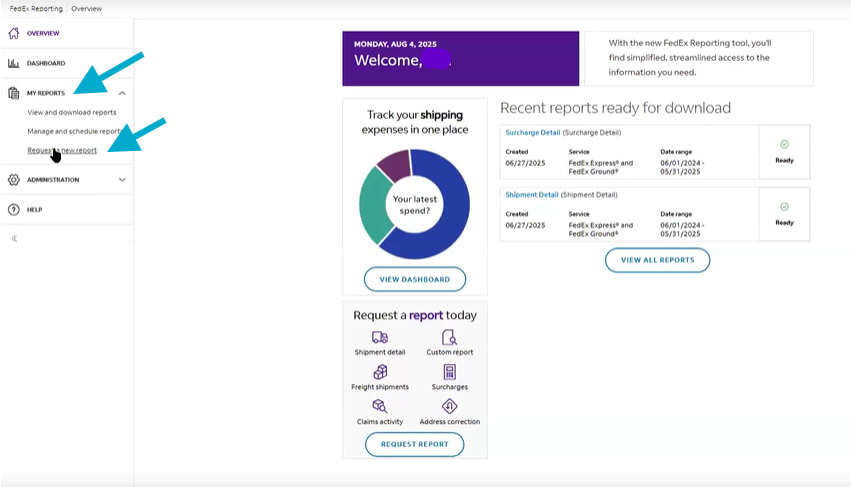Image resolution: width=851 pixels, height=487 pixels.
Task: Select the Claims activity icon
Action: 379,406
